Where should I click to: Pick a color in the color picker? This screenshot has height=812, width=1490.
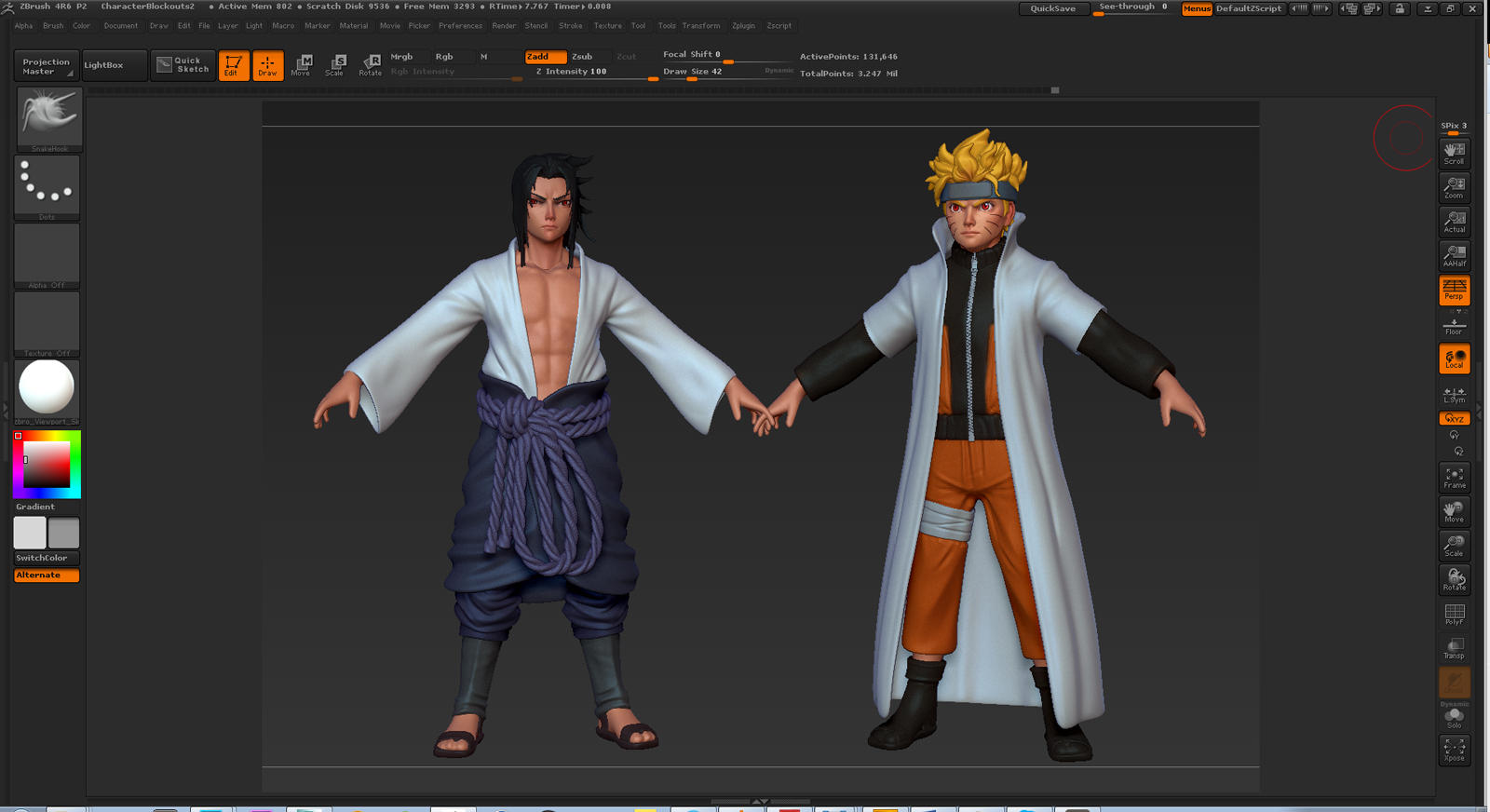[x=47, y=464]
